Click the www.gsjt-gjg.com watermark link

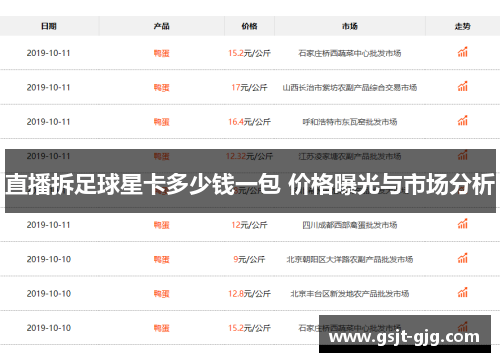[x=404, y=337]
